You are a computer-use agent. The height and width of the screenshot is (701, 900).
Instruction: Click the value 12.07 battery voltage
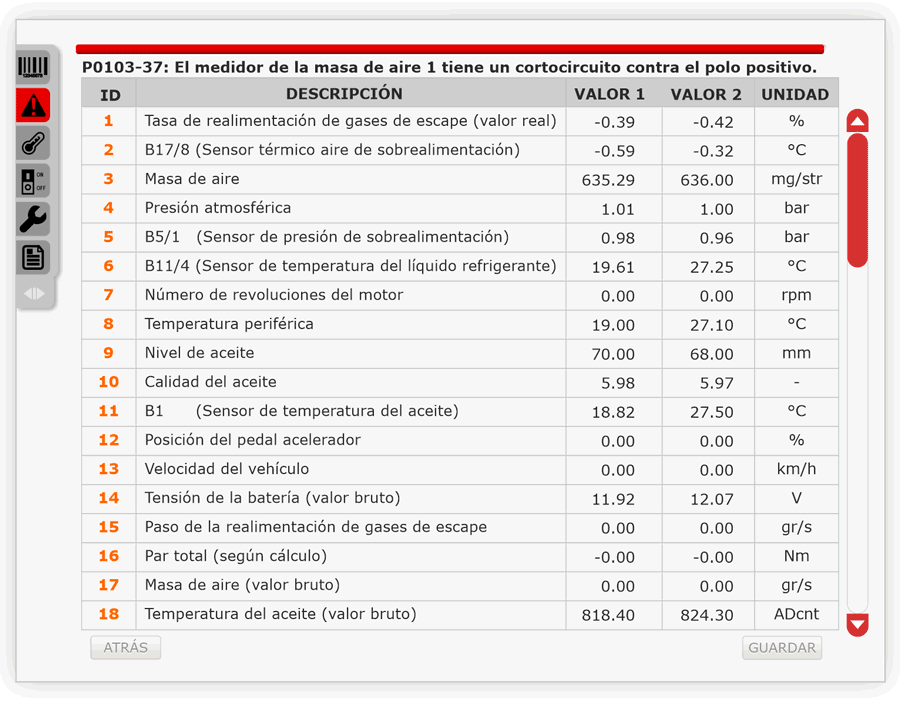[x=712, y=499]
